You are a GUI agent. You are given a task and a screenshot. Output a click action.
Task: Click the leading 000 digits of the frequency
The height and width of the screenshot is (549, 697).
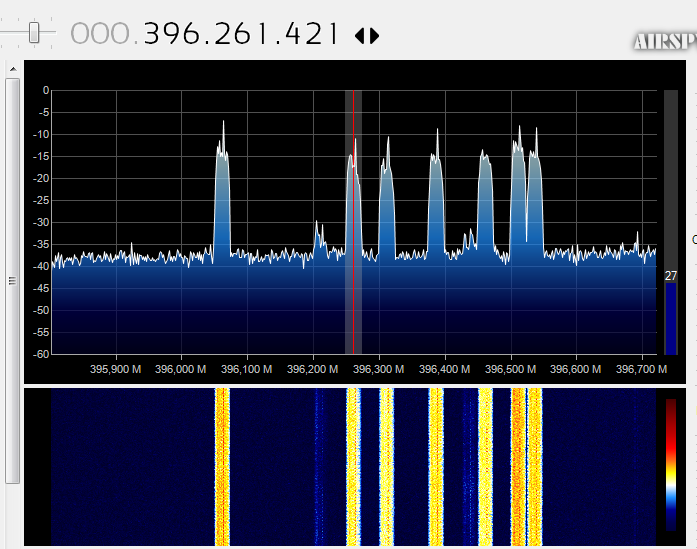[101, 34]
